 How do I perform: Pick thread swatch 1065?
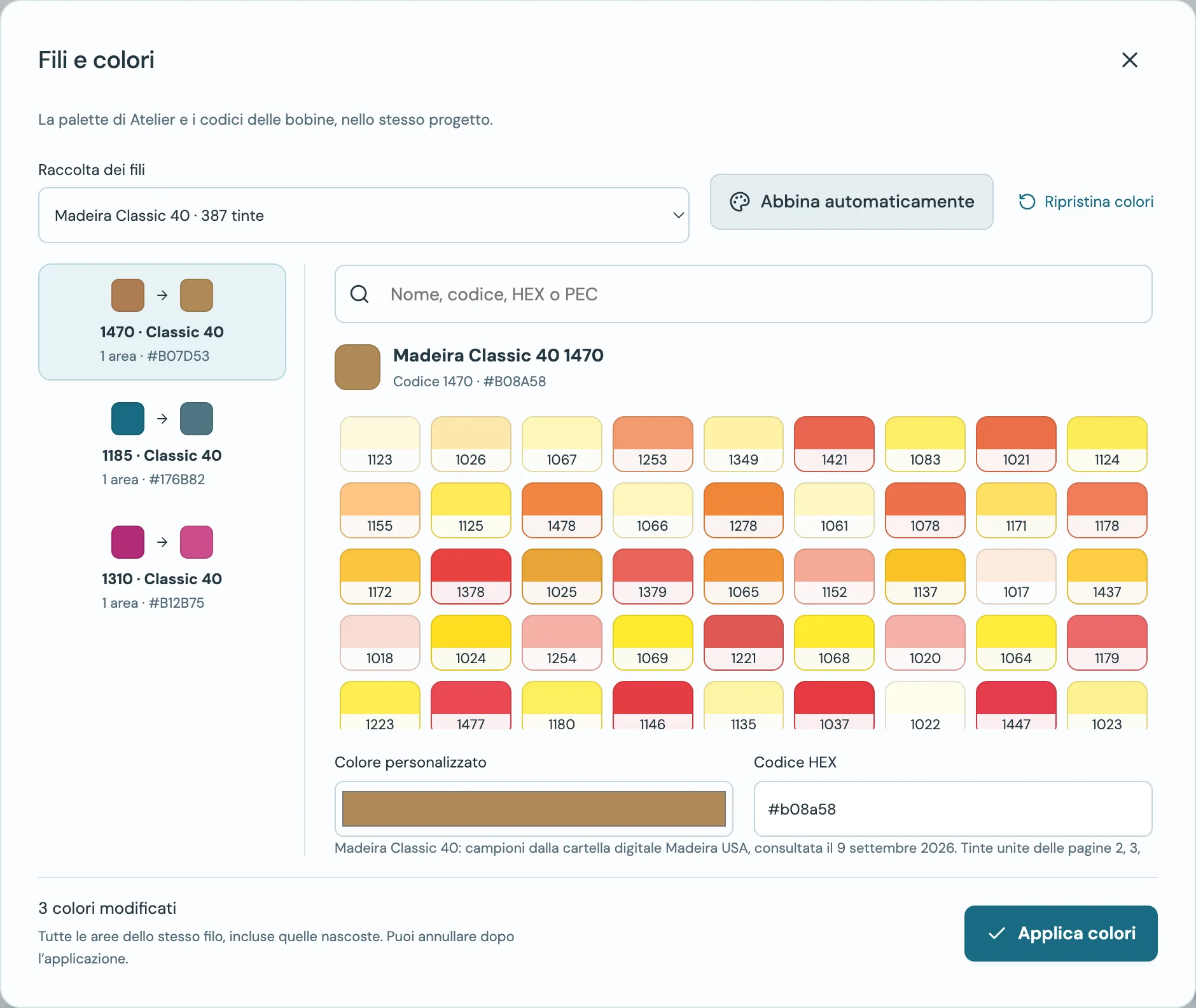744,577
